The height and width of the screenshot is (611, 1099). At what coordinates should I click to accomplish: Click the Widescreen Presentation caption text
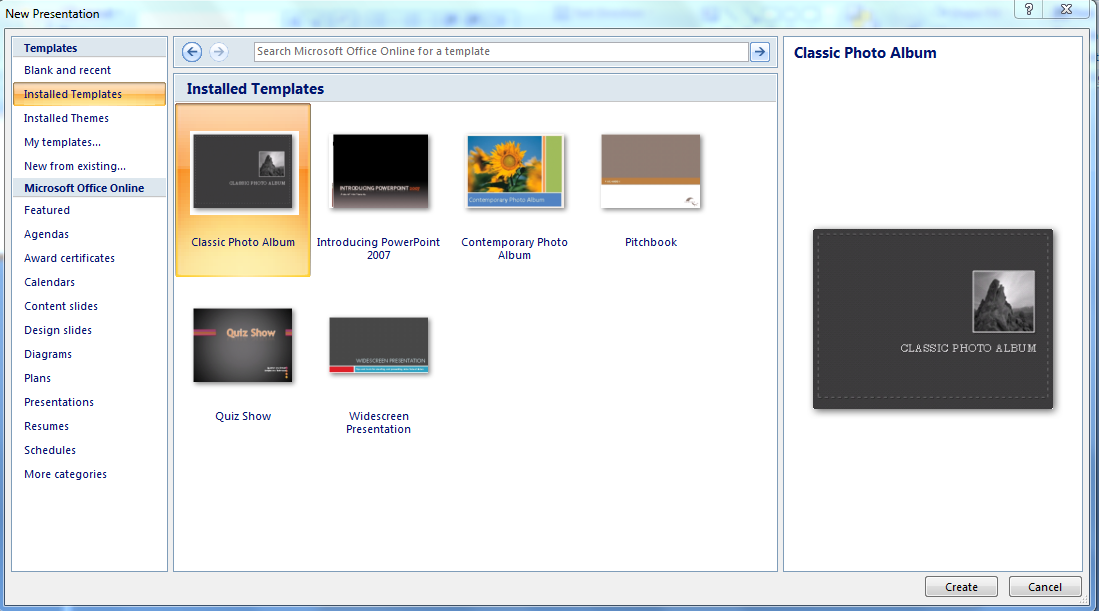coord(378,423)
